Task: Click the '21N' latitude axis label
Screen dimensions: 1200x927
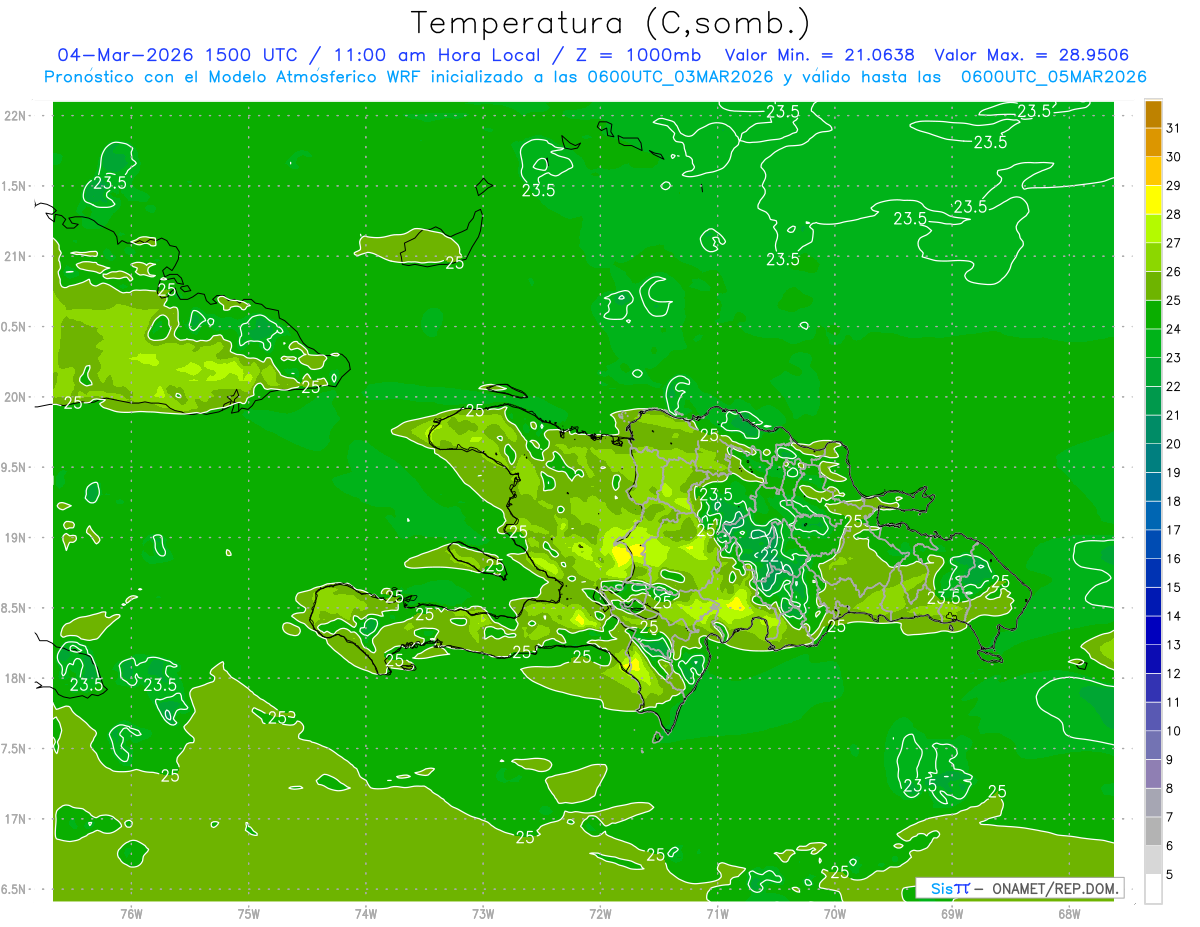Action: (x=15, y=256)
